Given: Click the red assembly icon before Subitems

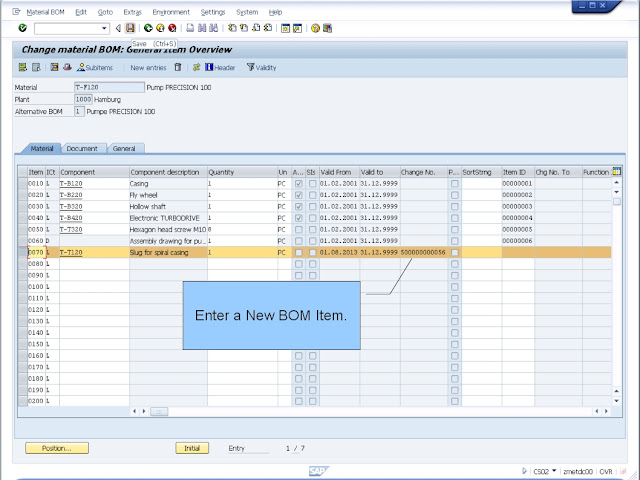Looking at the screenshot, I should pyautogui.click(x=67, y=67).
